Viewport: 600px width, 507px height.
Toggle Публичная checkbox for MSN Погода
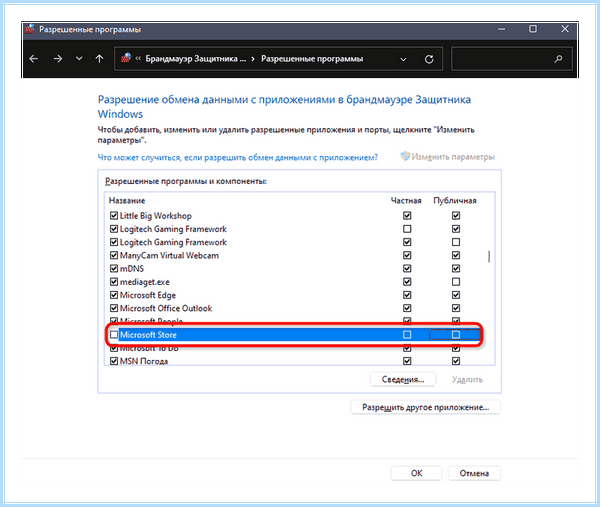click(x=456, y=361)
